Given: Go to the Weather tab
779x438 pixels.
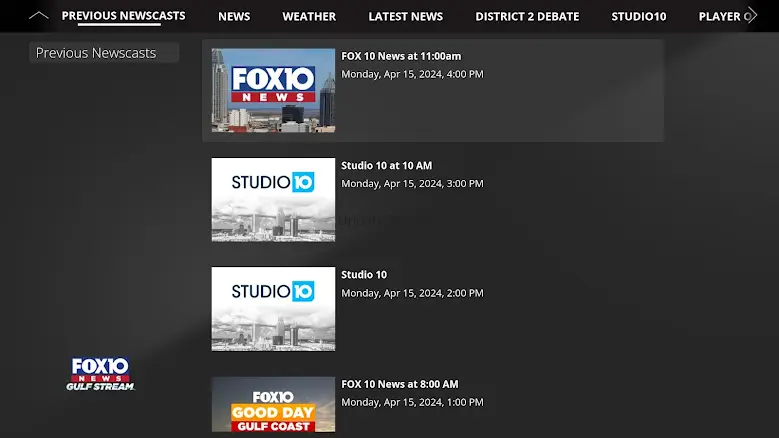Looking at the screenshot, I should point(309,16).
